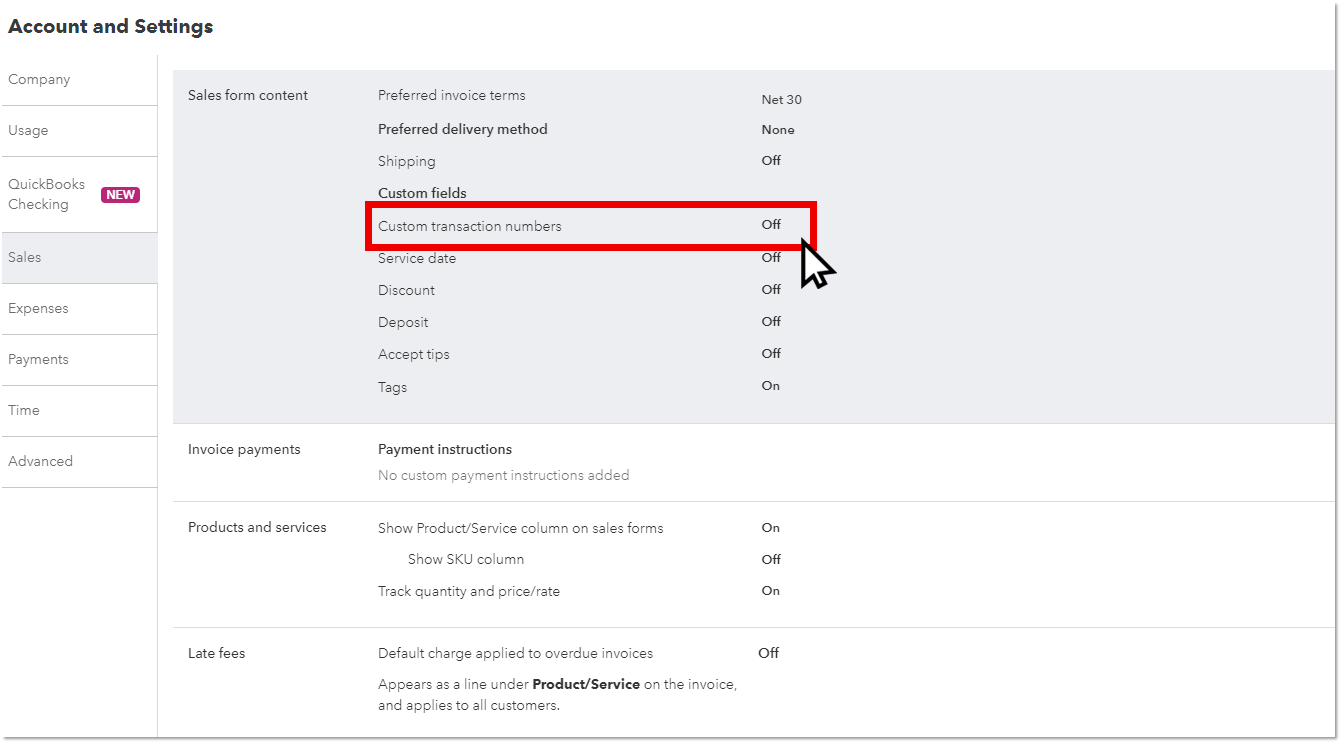Open the Company settings tab

(40, 80)
